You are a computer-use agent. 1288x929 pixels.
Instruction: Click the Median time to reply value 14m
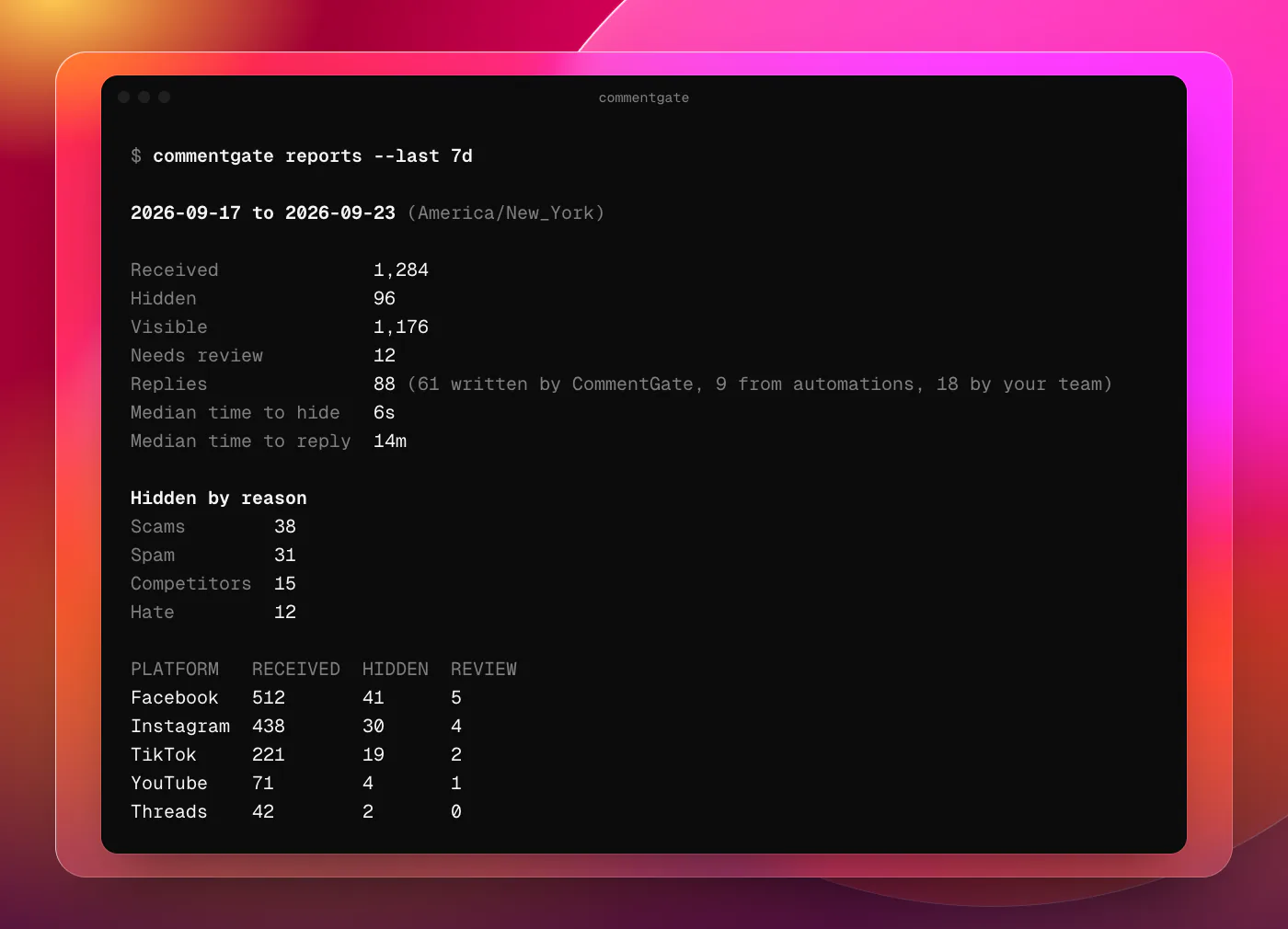pyautogui.click(x=390, y=442)
